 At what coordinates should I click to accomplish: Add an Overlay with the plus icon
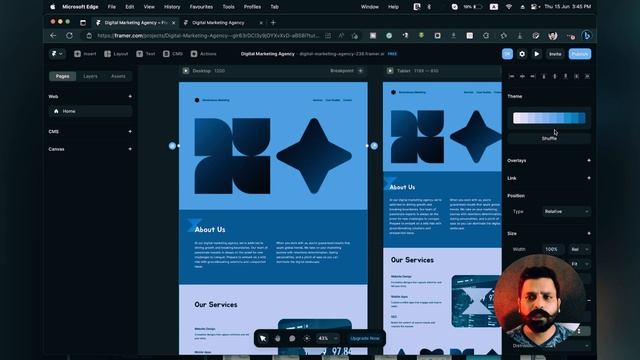(589, 160)
